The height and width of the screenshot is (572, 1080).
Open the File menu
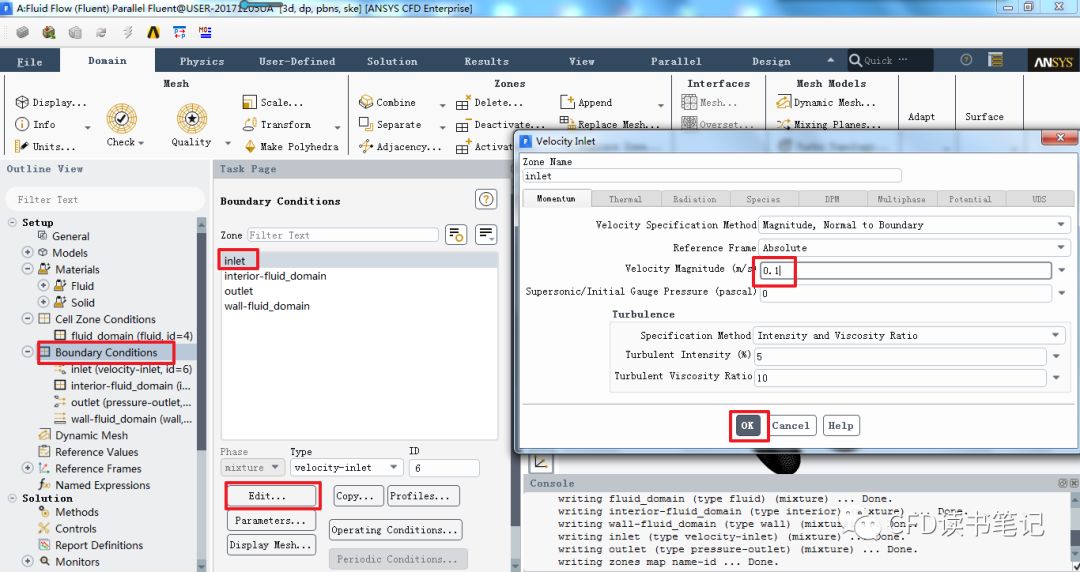point(30,61)
